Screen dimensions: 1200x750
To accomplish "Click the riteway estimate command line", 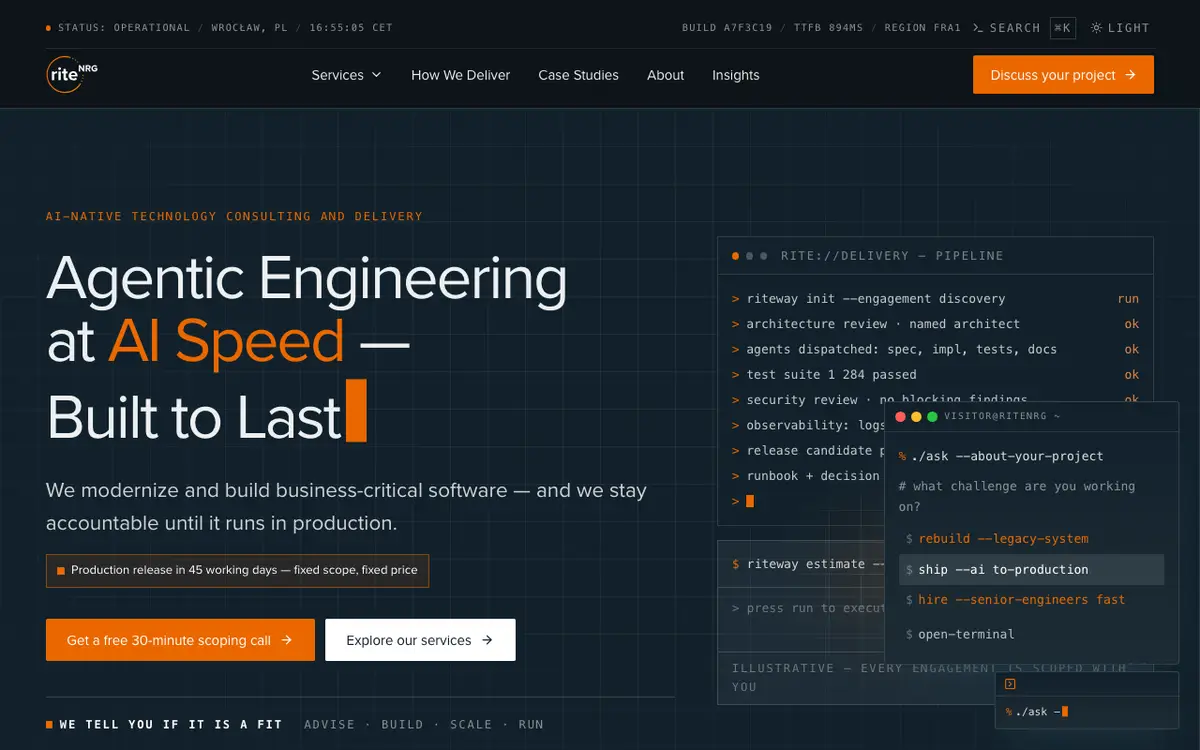I will pos(808,564).
